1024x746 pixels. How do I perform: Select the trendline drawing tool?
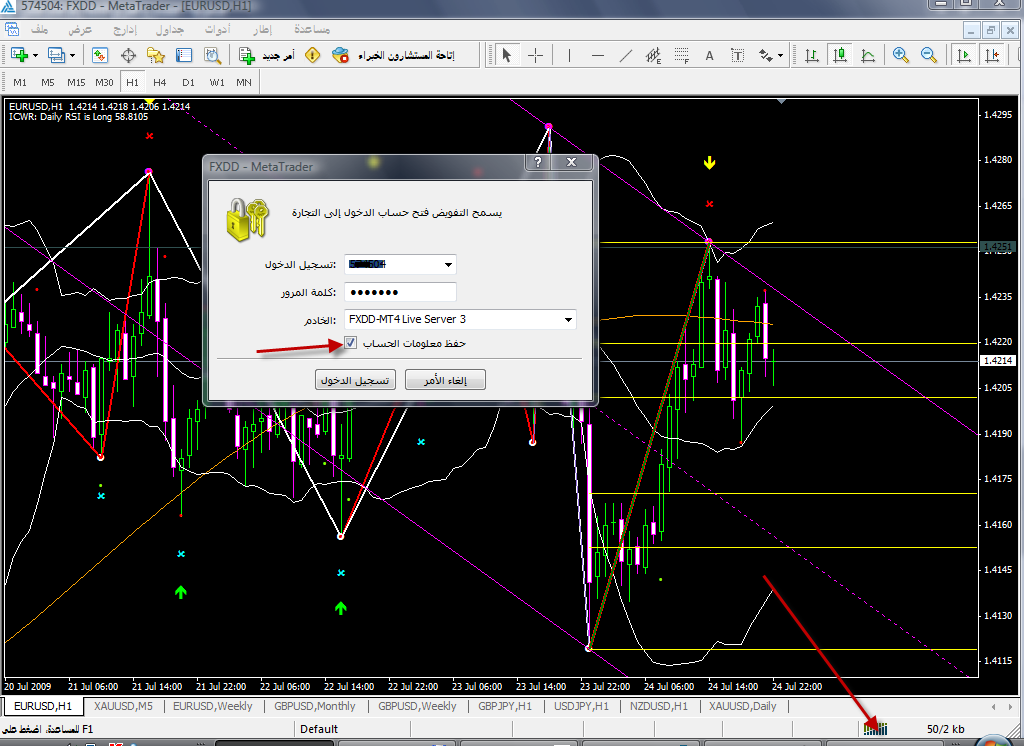click(626, 56)
